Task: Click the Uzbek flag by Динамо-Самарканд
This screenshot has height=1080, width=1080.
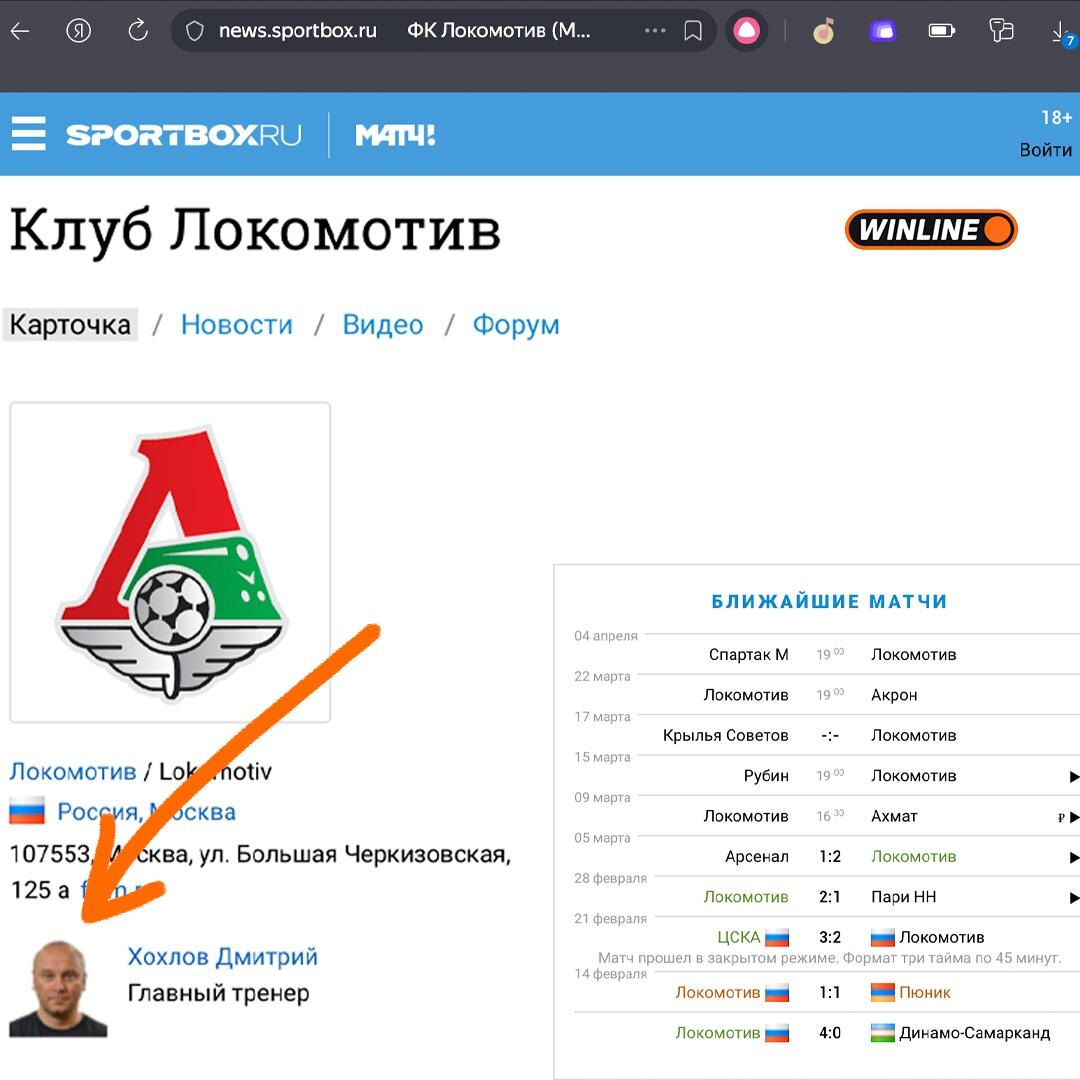Action: point(882,1033)
